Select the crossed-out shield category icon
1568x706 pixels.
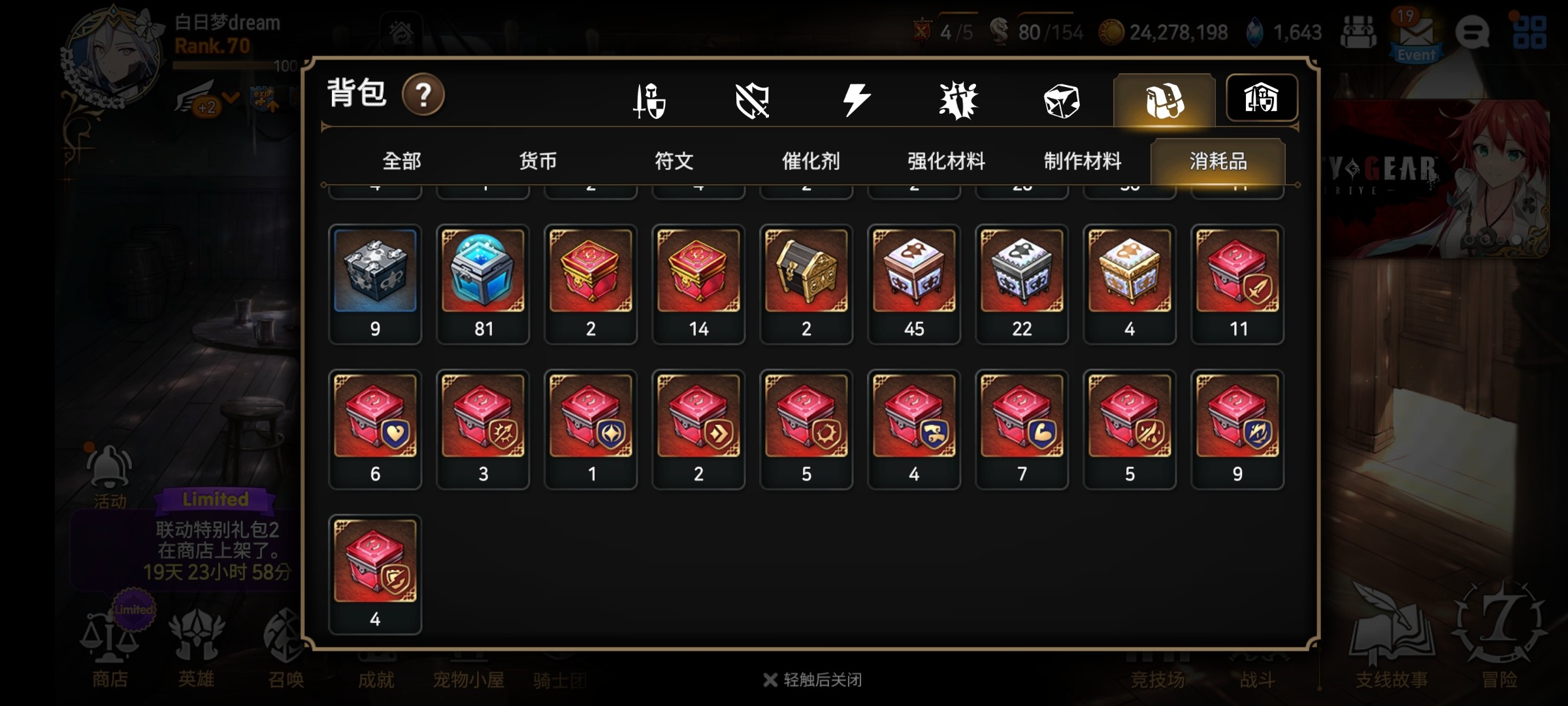click(x=752, y=101)
